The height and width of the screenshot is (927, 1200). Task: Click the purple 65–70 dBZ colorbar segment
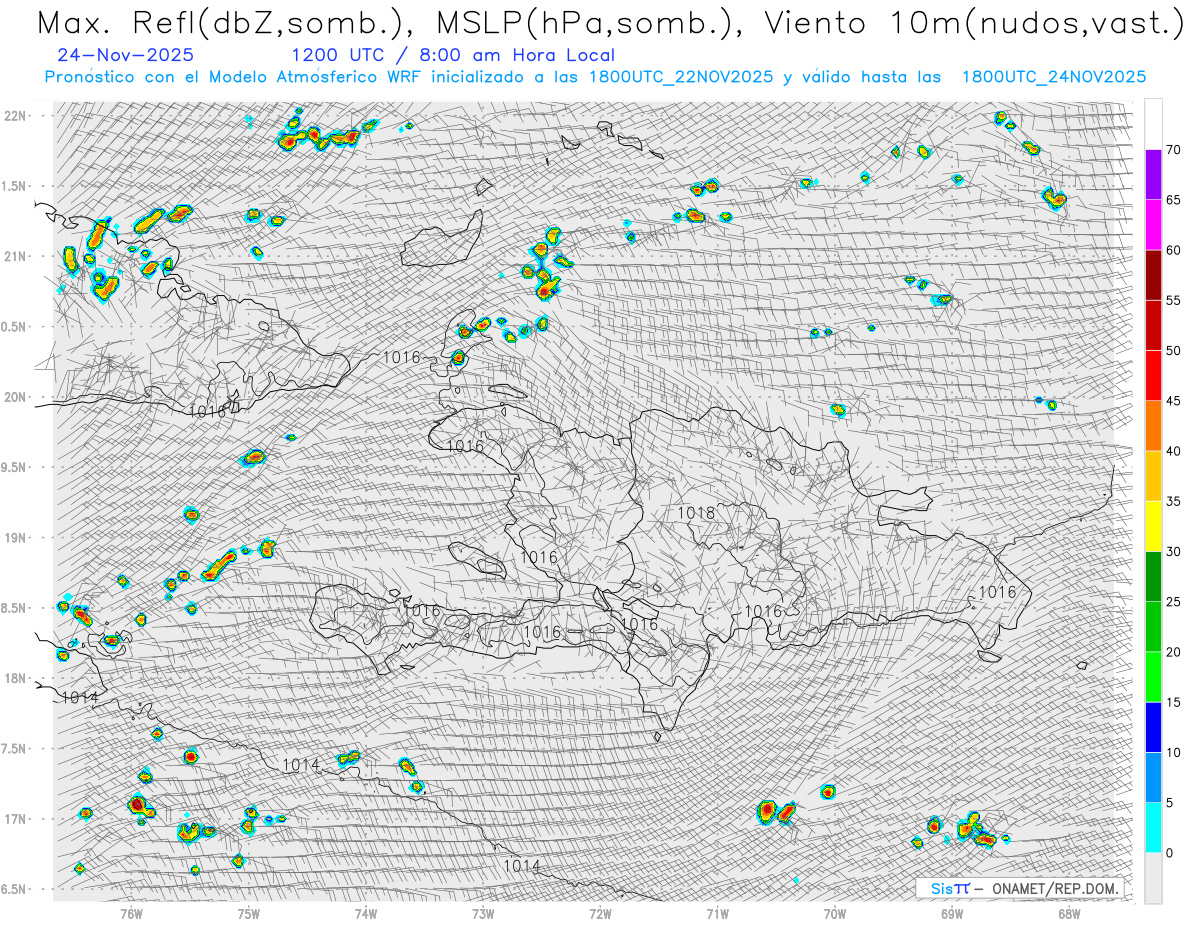click(1153, 175)
